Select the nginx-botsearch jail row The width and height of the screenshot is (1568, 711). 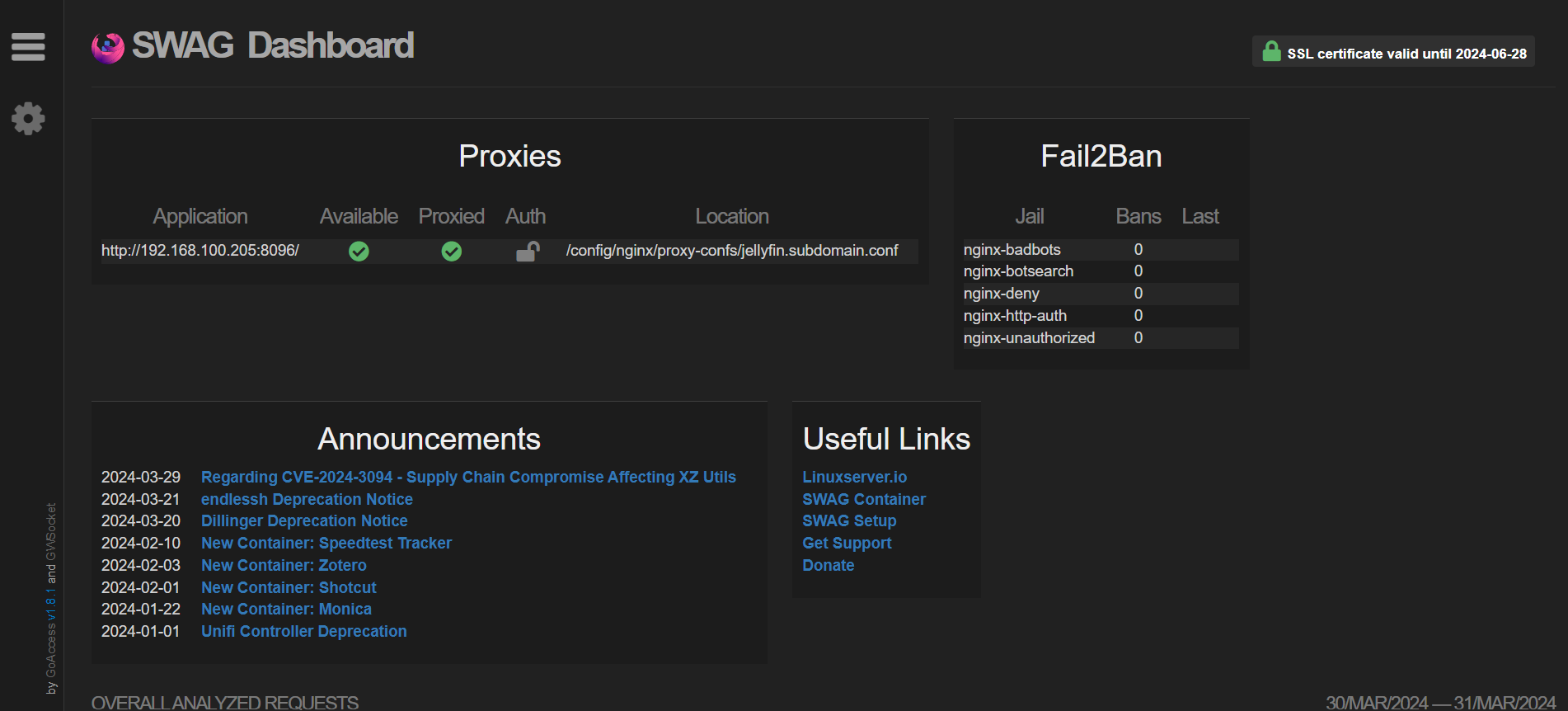click(x=1101, y=271)
